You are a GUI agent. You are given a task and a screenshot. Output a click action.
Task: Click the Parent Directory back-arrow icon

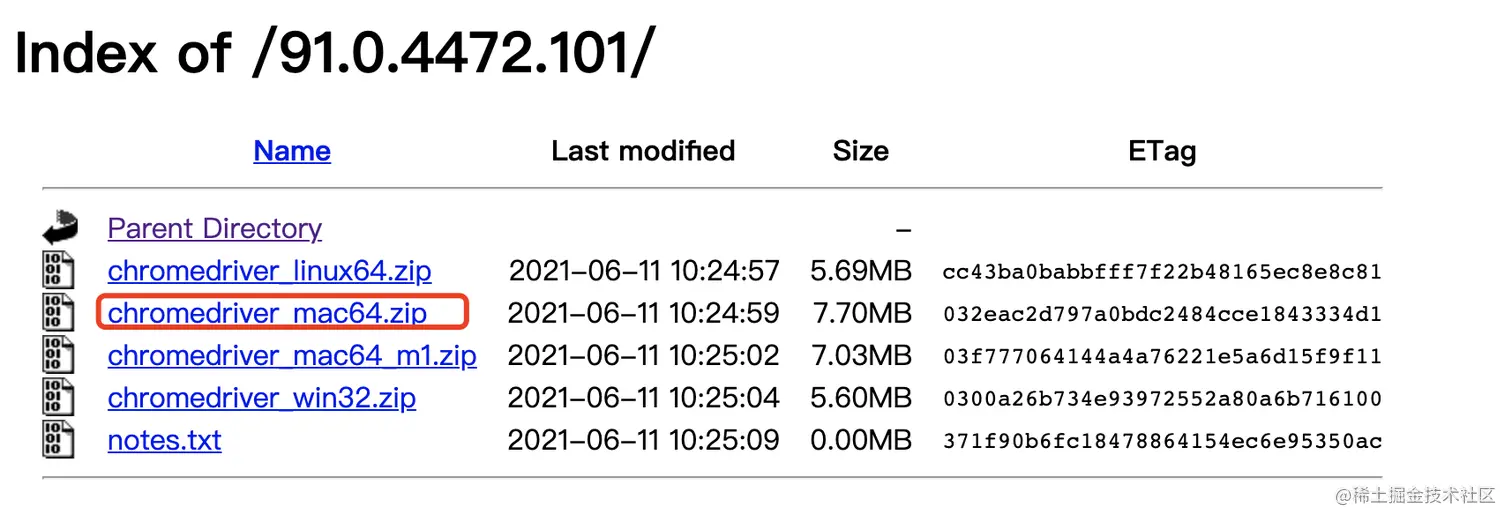coord(60,228)
